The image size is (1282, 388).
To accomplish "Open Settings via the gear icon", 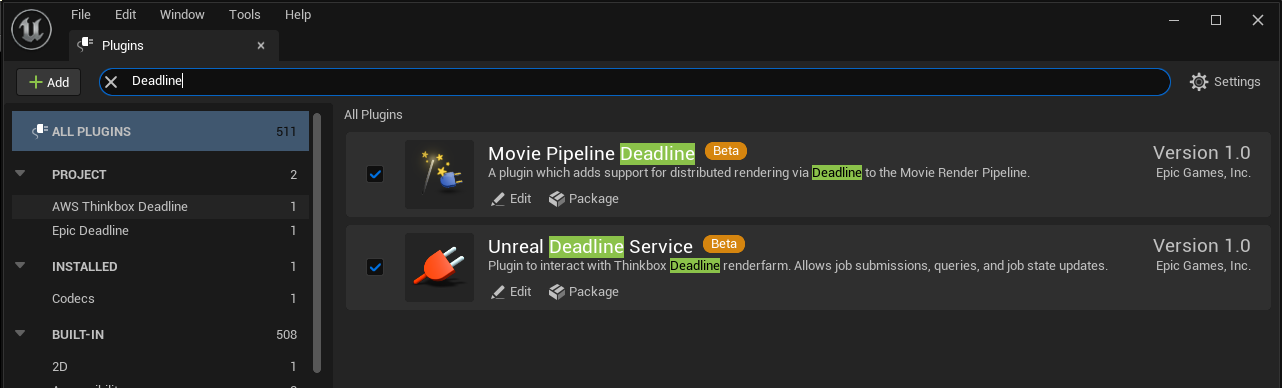I will [x=1199, y=82].
